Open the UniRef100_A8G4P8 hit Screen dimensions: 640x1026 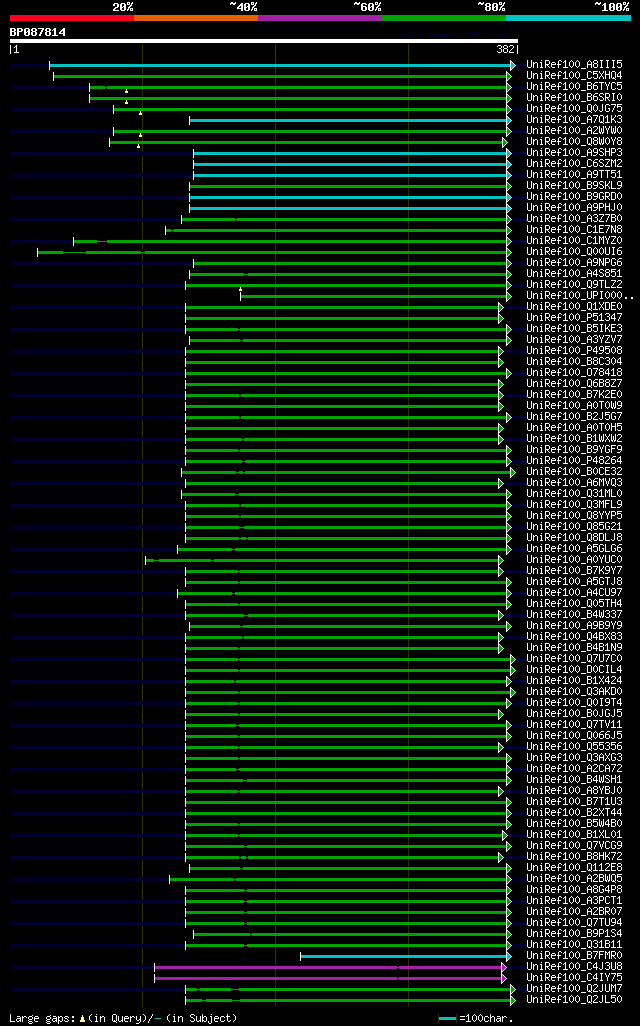(574, 889)
